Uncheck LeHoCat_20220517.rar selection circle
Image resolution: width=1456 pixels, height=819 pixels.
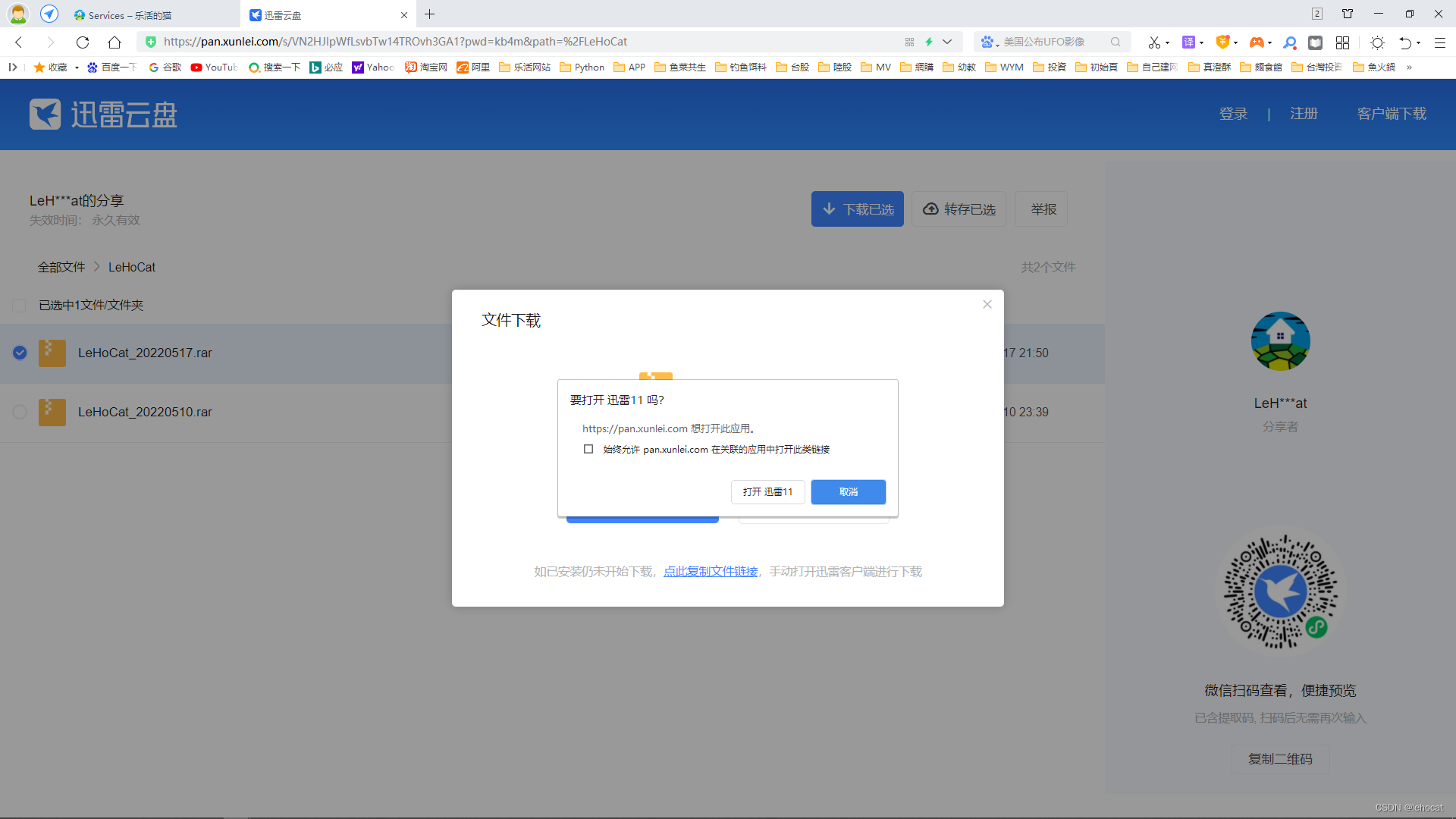[x=20, y=353]
